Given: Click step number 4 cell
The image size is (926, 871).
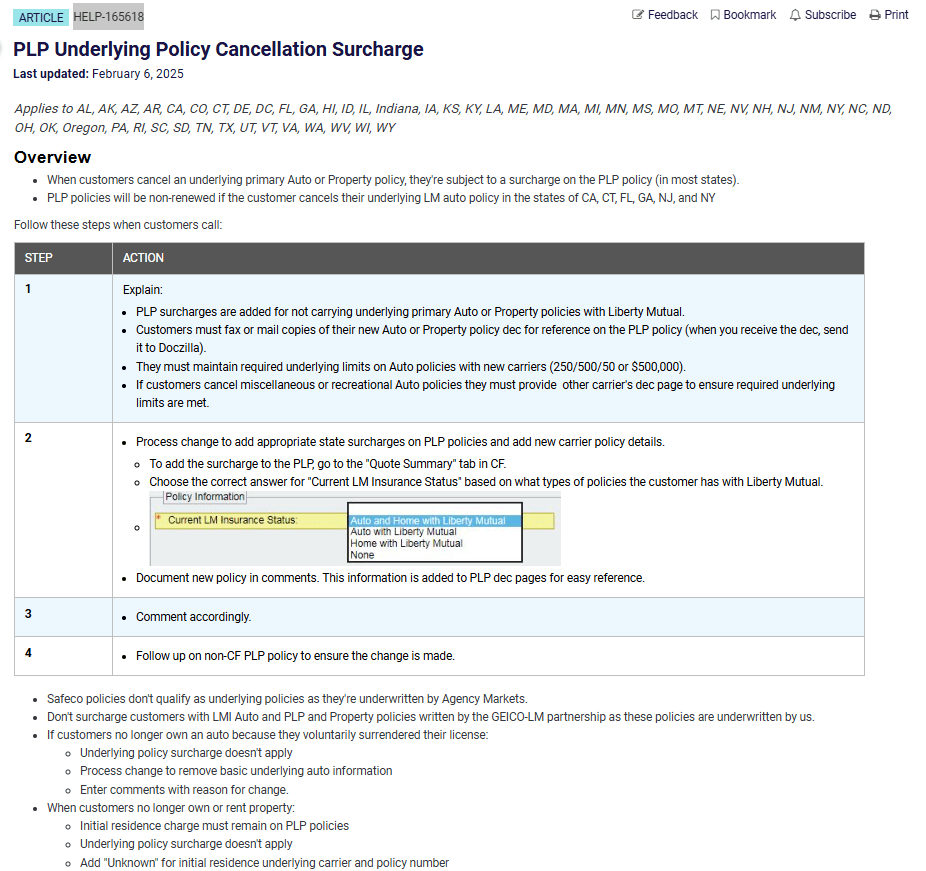Looking at the screenshot, I should (x=63, y=655).
